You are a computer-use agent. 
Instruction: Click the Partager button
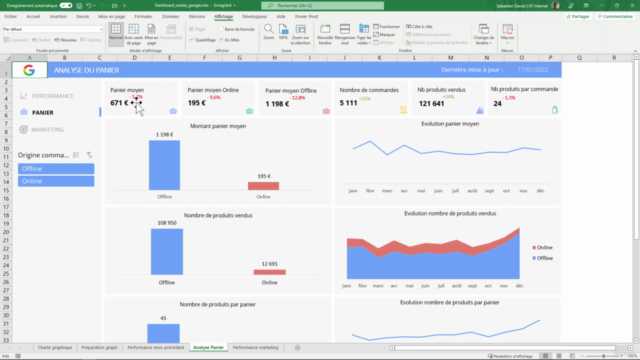[x=578, y=17]
